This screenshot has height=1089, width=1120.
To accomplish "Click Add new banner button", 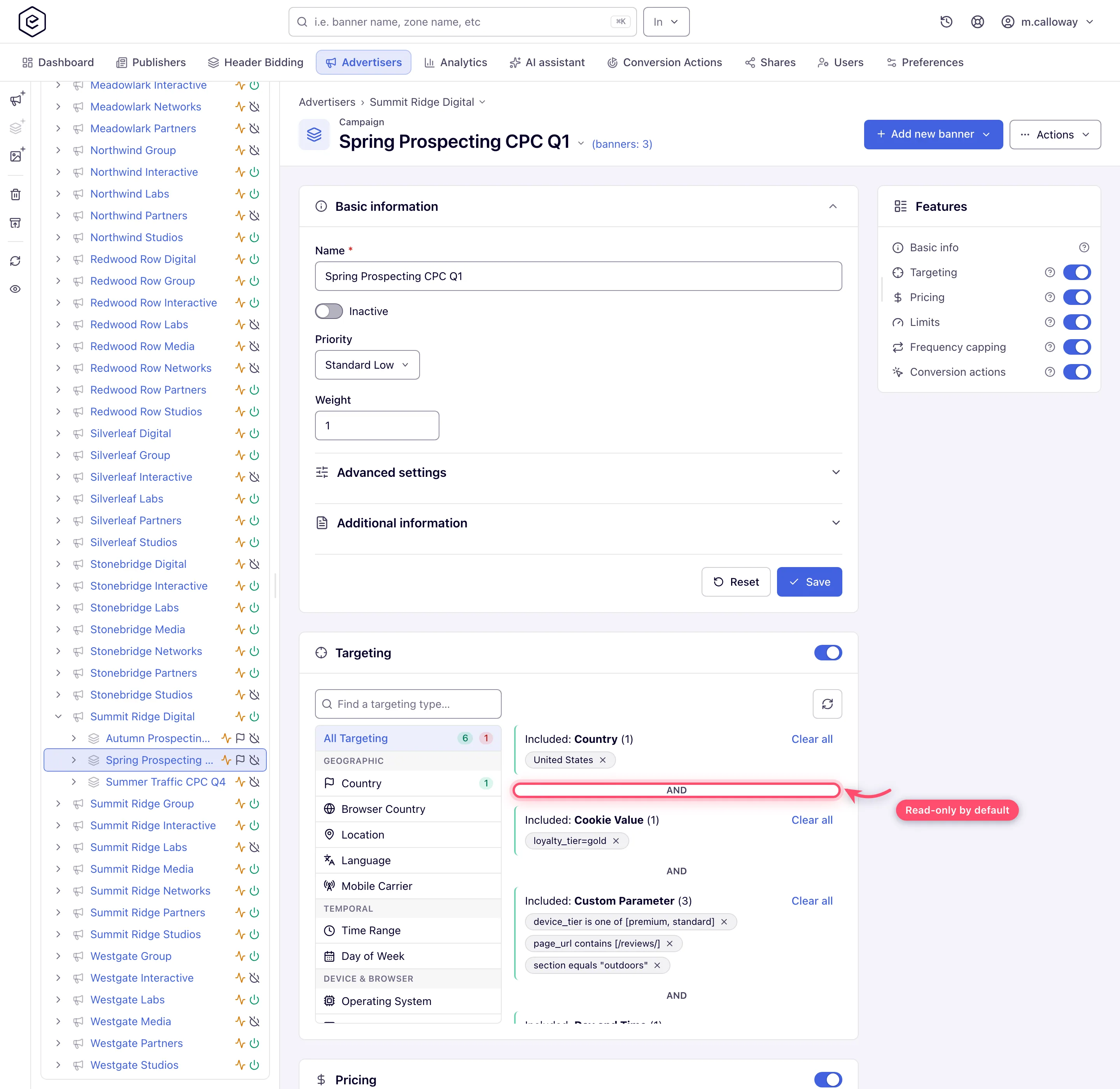I will point(933,135).
